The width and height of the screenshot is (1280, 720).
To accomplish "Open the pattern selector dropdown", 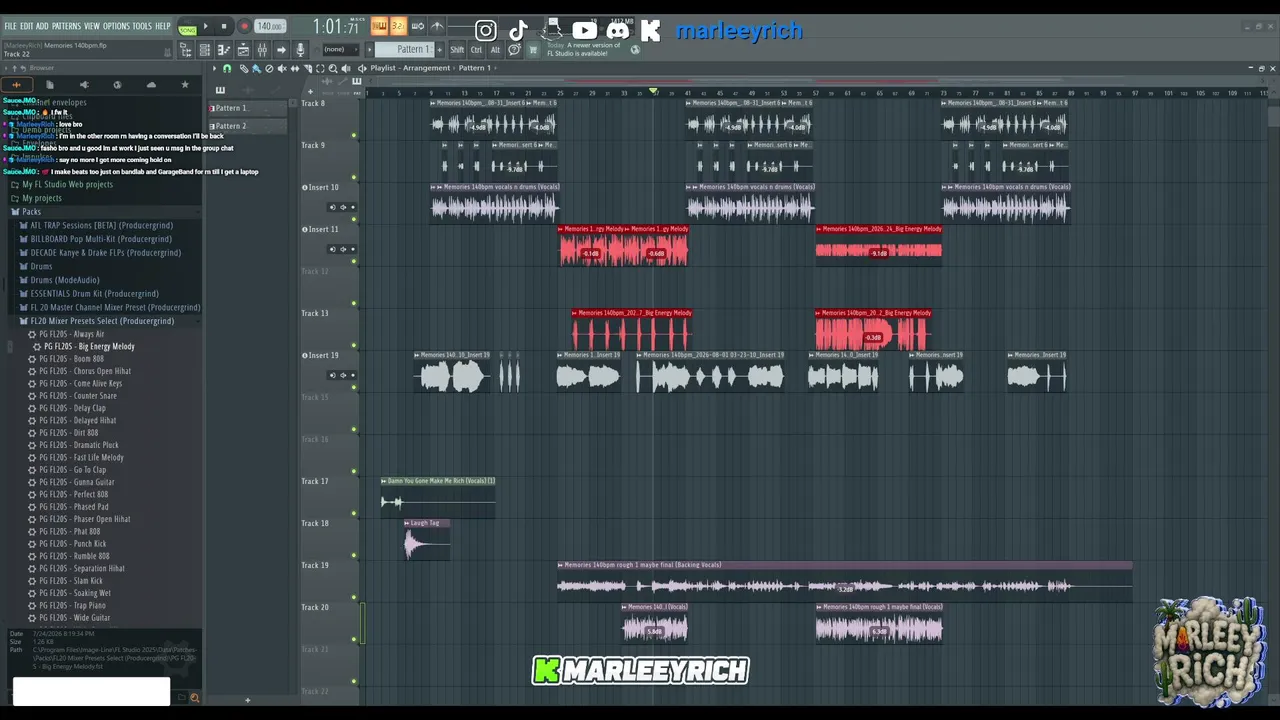I will (404, 49).
